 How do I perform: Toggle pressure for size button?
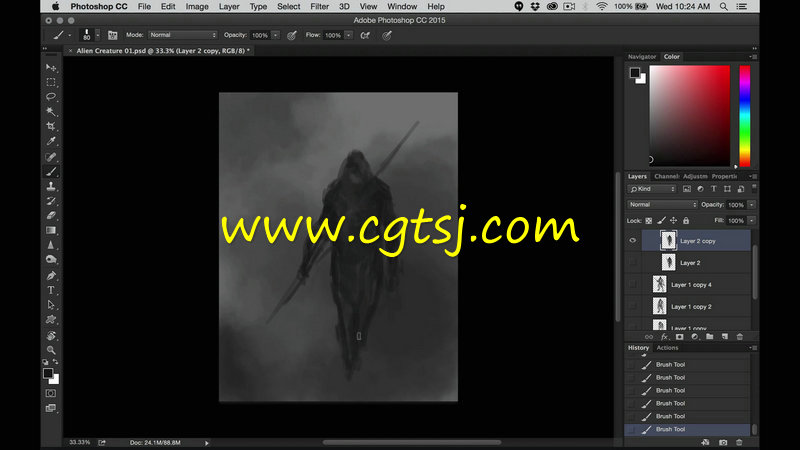(x=387, y=35)
